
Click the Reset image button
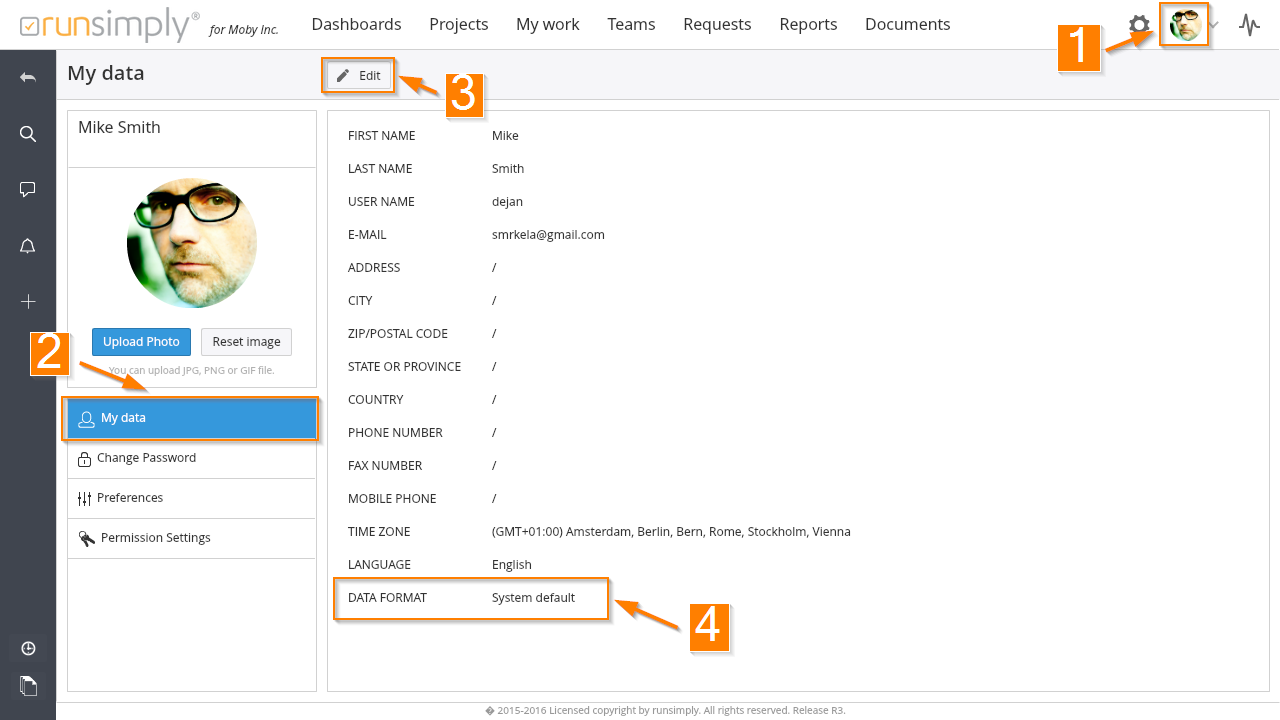(246, 342)
